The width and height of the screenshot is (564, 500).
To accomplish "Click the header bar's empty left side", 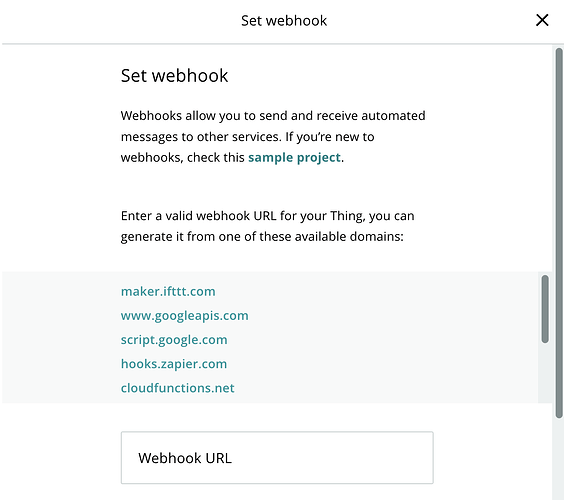I will pyautogui.click(x=119, y=21).
